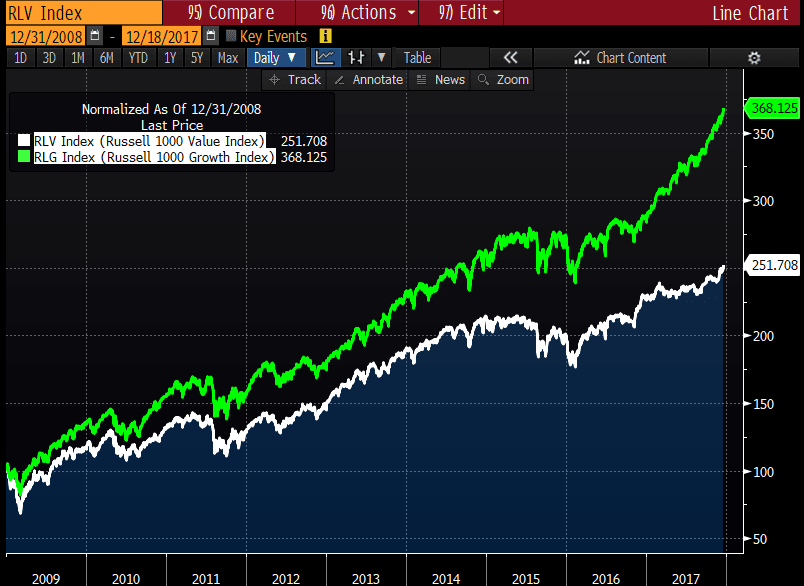The height and width of the screenshot is (586, 804).
Task: Activate the Annotate pencil tool
Action: pyautogui.click(x=368, y=80)
